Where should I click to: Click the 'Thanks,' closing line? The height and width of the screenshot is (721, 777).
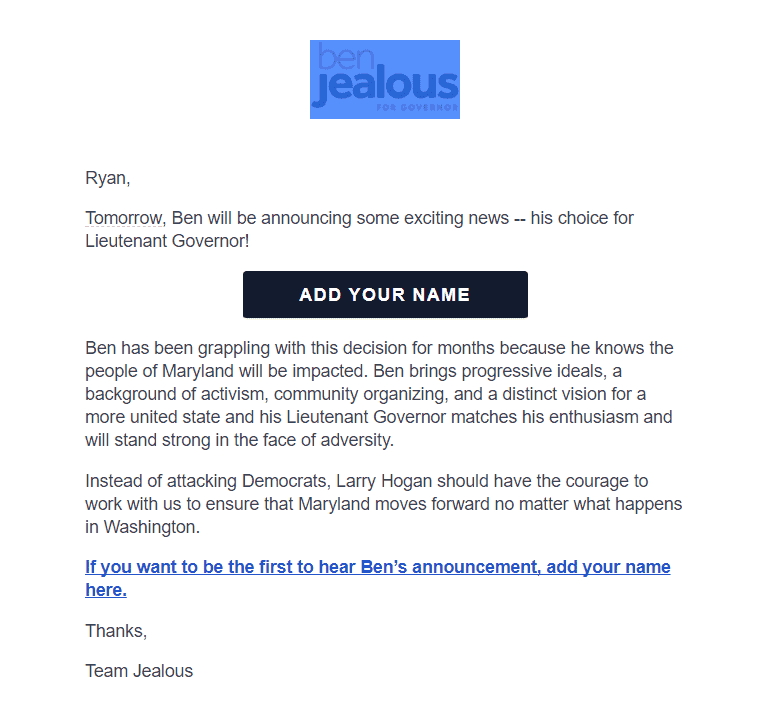click(x=116, y=631)
